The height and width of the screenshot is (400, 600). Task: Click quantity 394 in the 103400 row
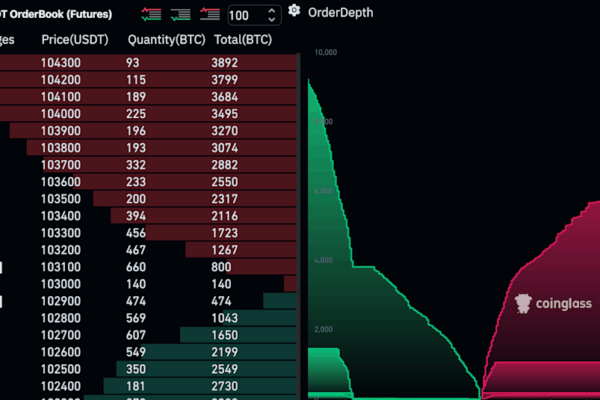tap(136, 216)
